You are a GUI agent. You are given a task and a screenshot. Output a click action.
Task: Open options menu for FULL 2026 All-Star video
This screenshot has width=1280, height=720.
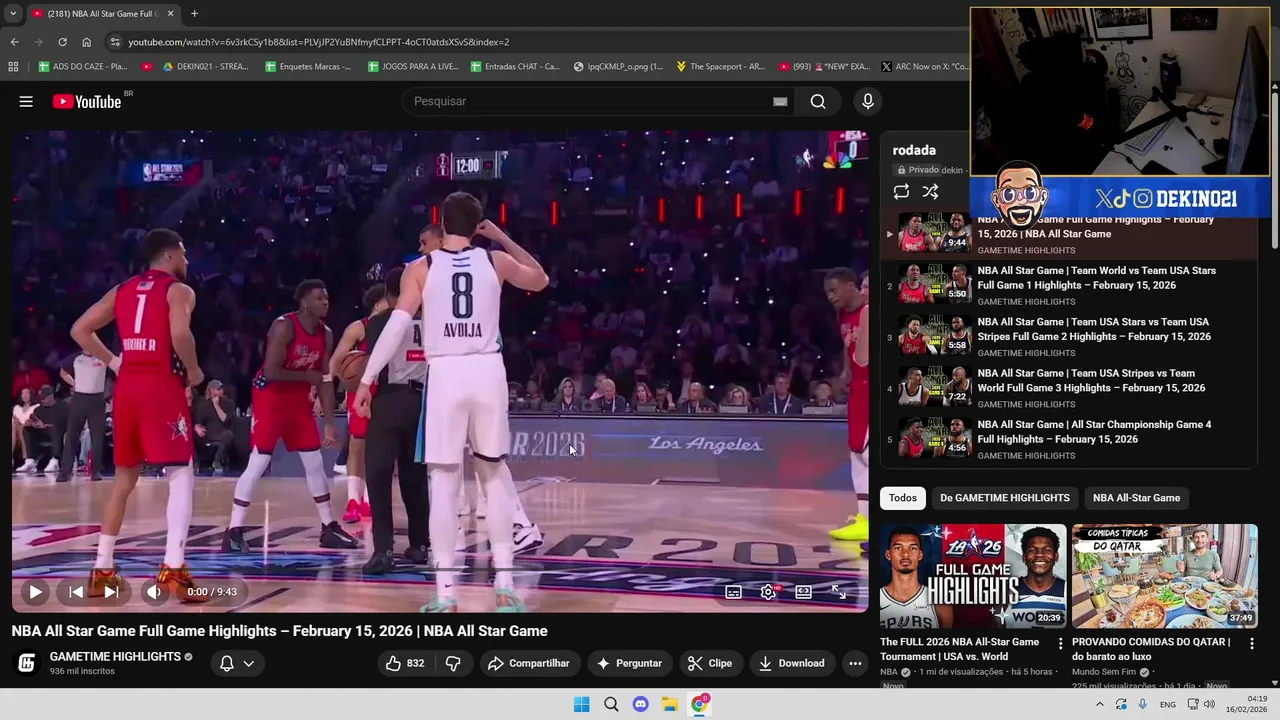(1060, 644)
